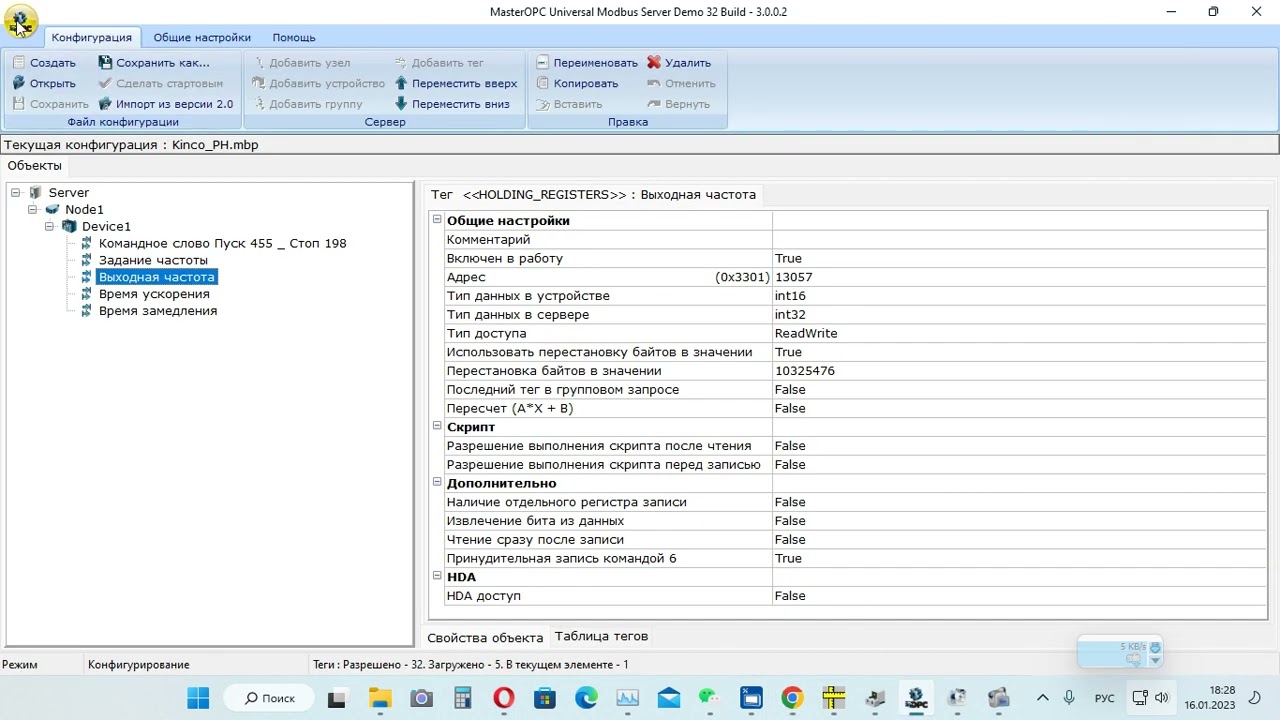The height and width of the screenshot is (720, 1280).
Task: Click Принудительная запись командой 6 value
Action: (x=1019, y=558)
